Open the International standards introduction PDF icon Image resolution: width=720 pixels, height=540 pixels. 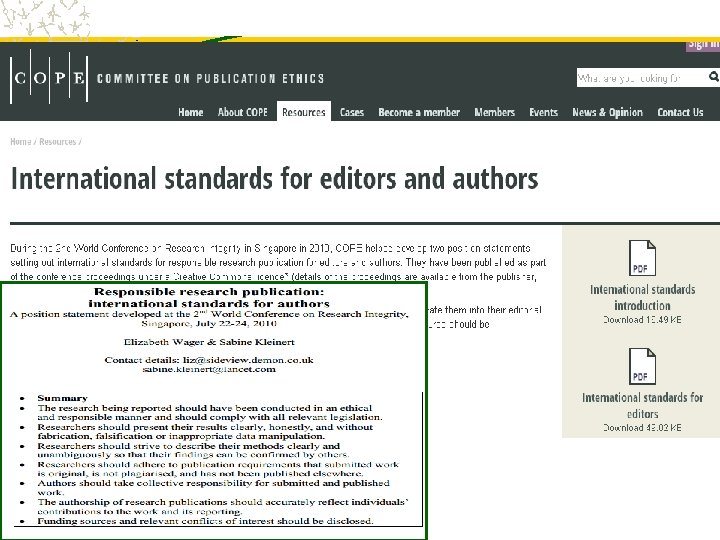coord(642,258)
